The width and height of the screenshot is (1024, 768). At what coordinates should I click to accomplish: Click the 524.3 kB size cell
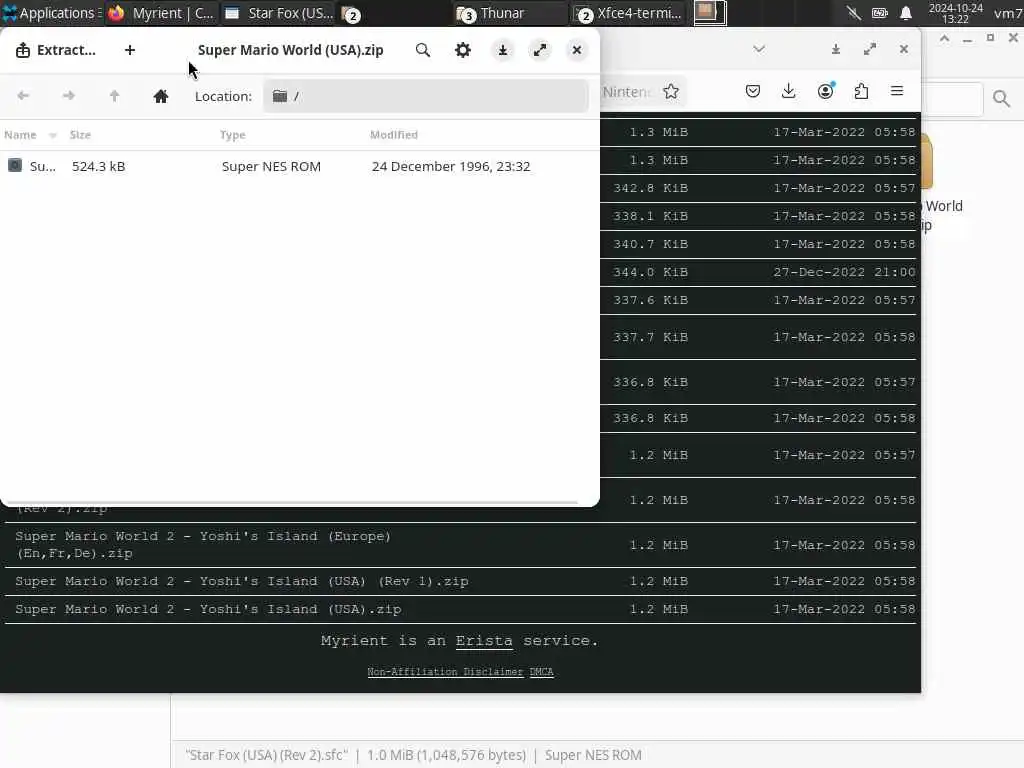[x=99, y=167]
